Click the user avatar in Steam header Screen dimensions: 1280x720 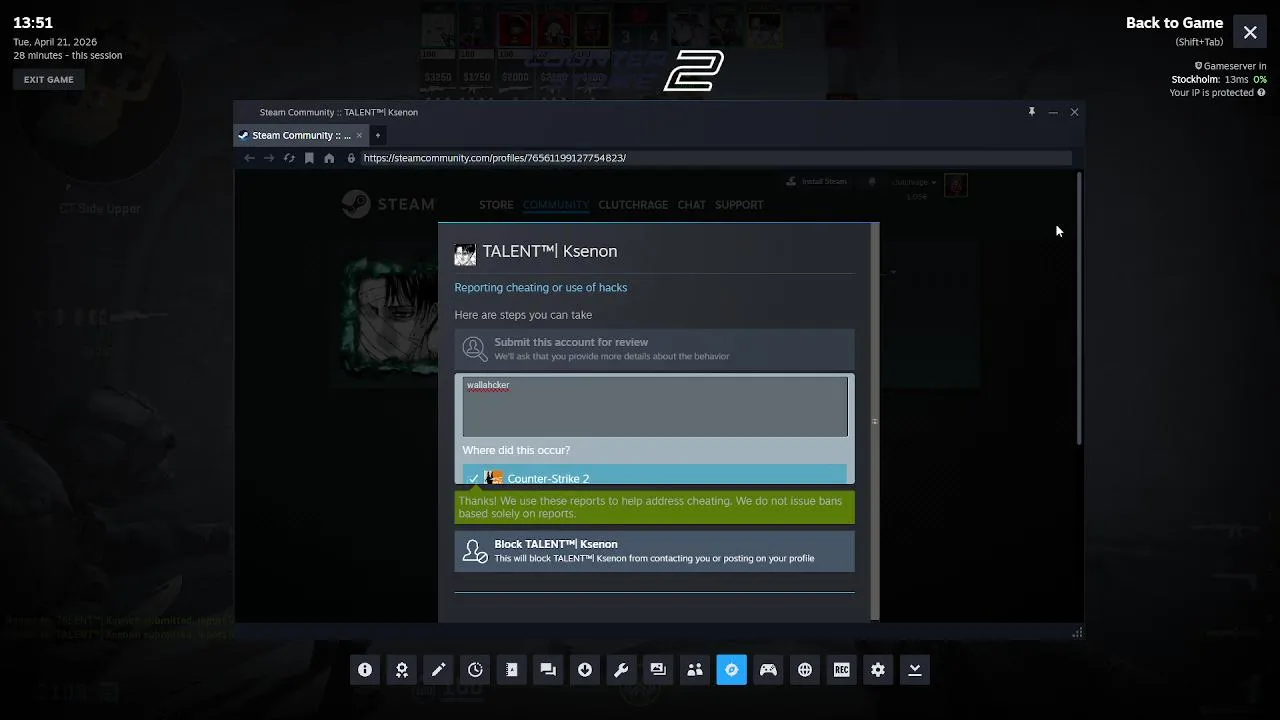[x=955, y=185]
